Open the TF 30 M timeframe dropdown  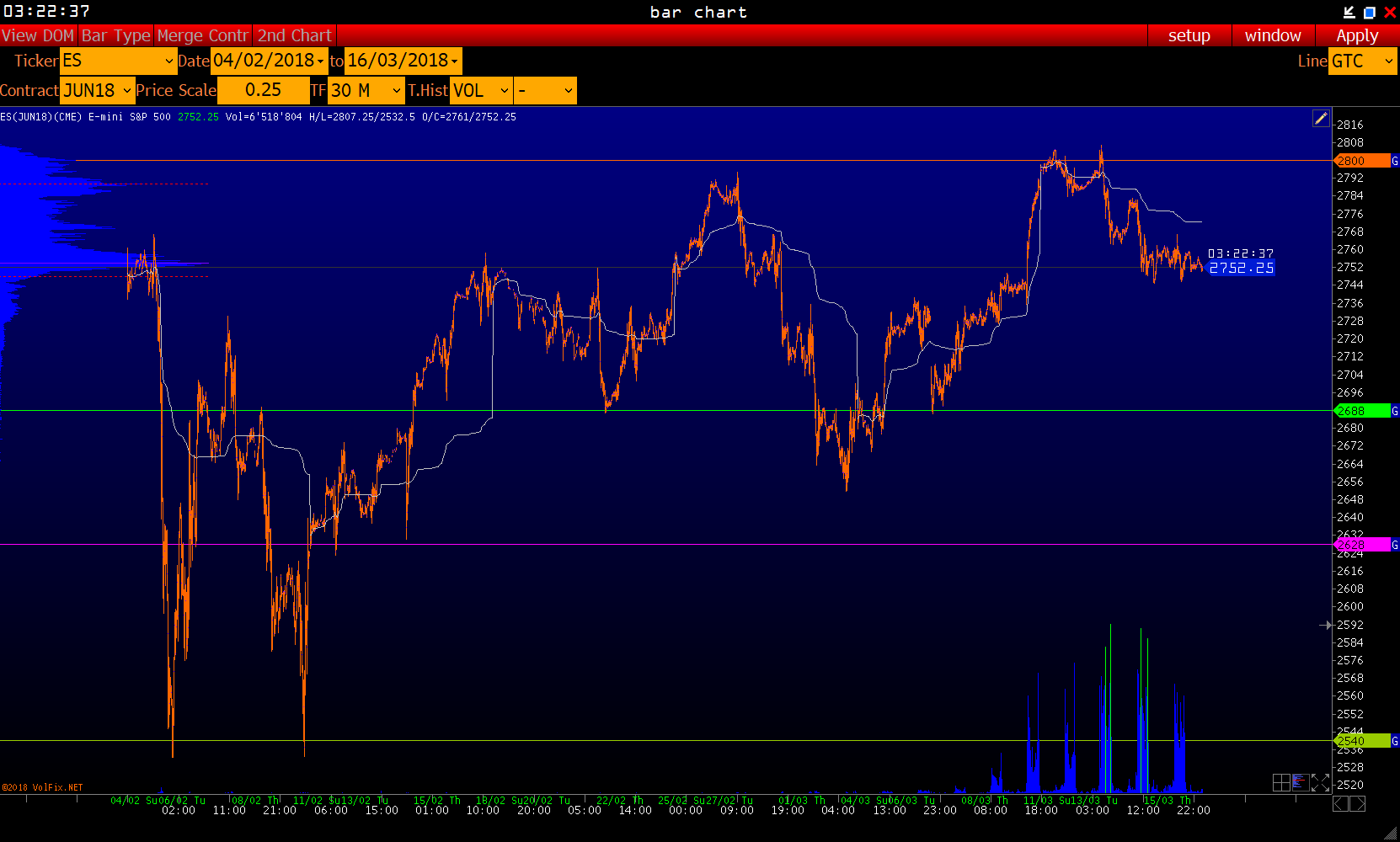click(x=366, y=91)
